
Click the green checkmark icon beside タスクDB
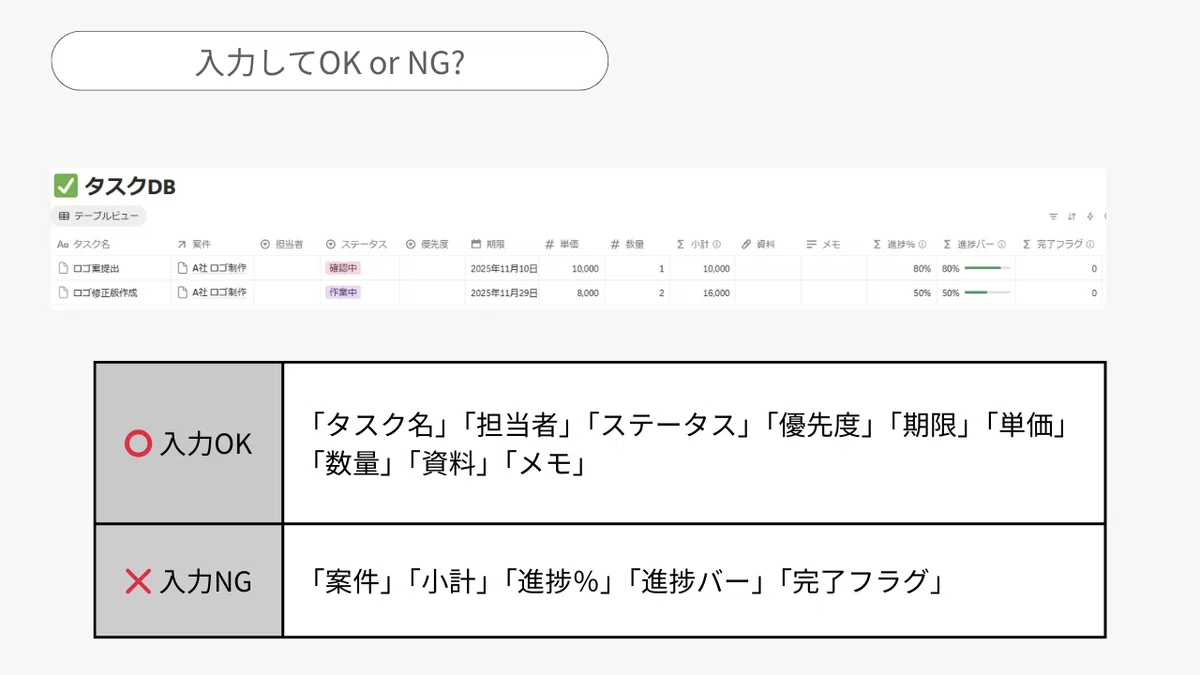[x=65, y=186]
